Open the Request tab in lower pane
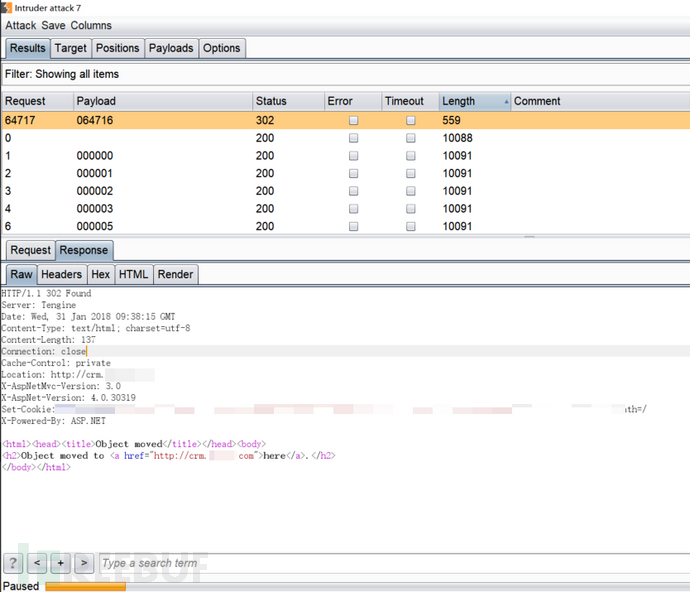This screenshot has width=690, height=592. (x=31, y=250)
